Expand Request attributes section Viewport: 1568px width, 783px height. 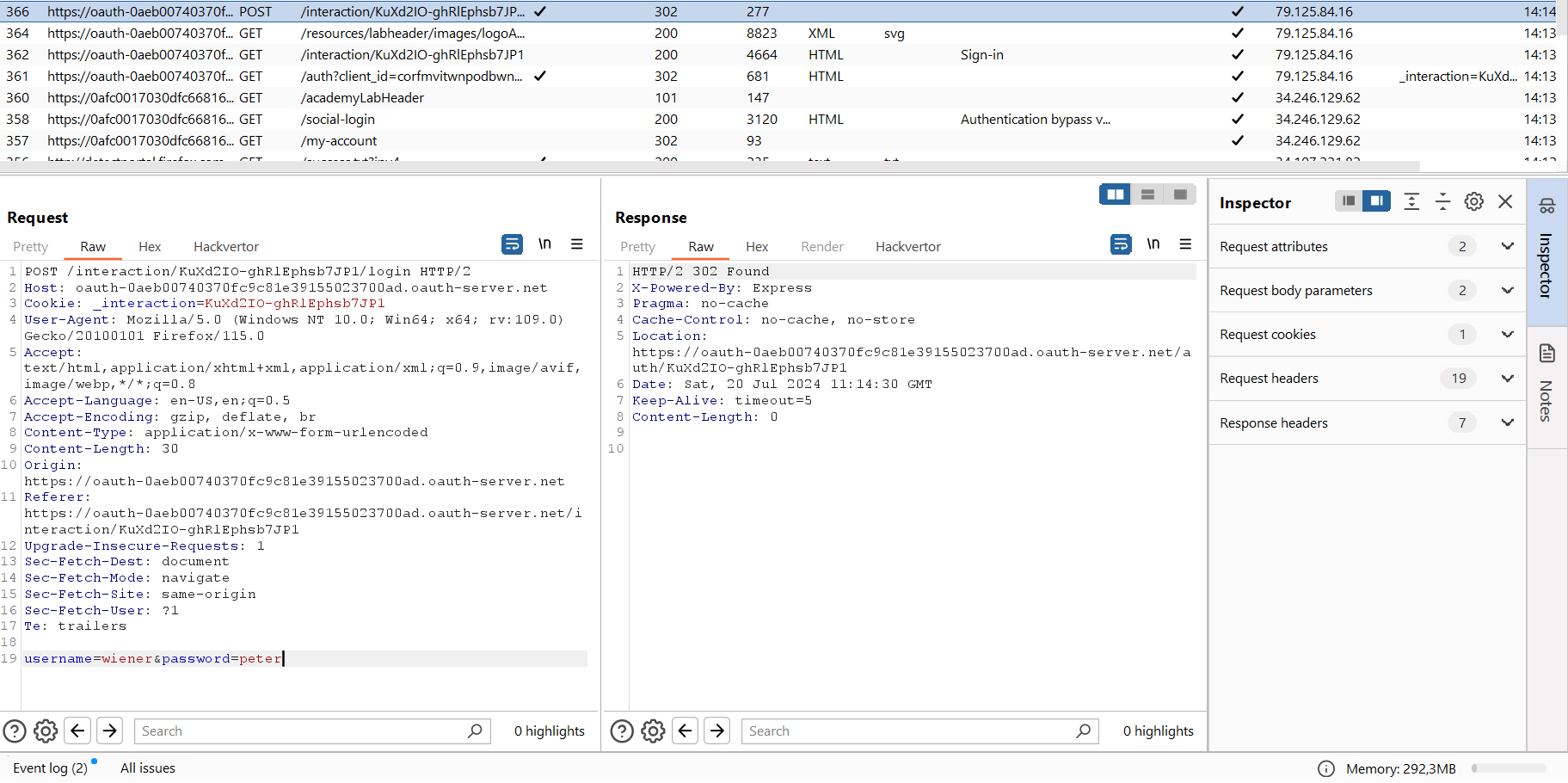point(1507,246)
